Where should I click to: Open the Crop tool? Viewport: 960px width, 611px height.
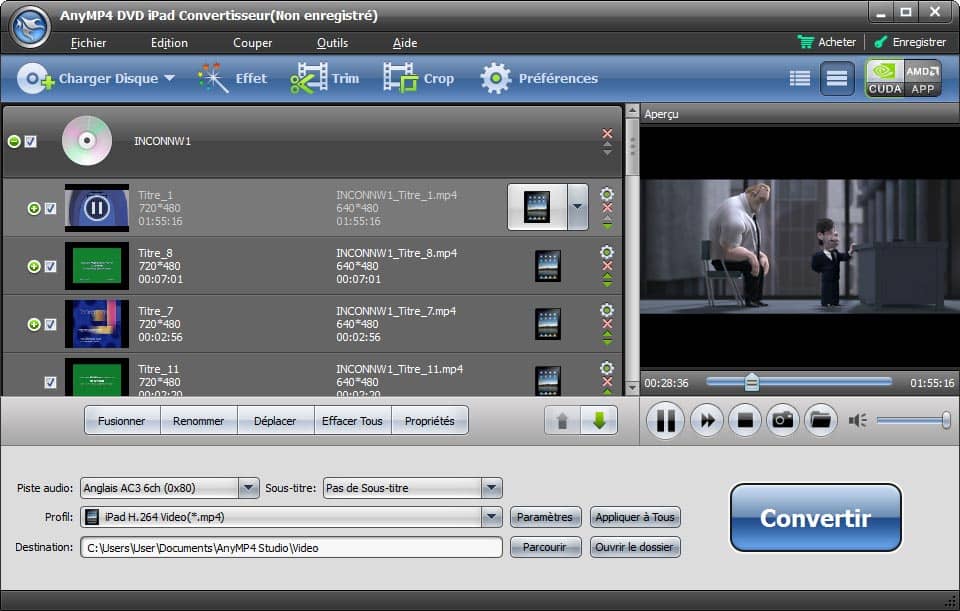(400, 78)
